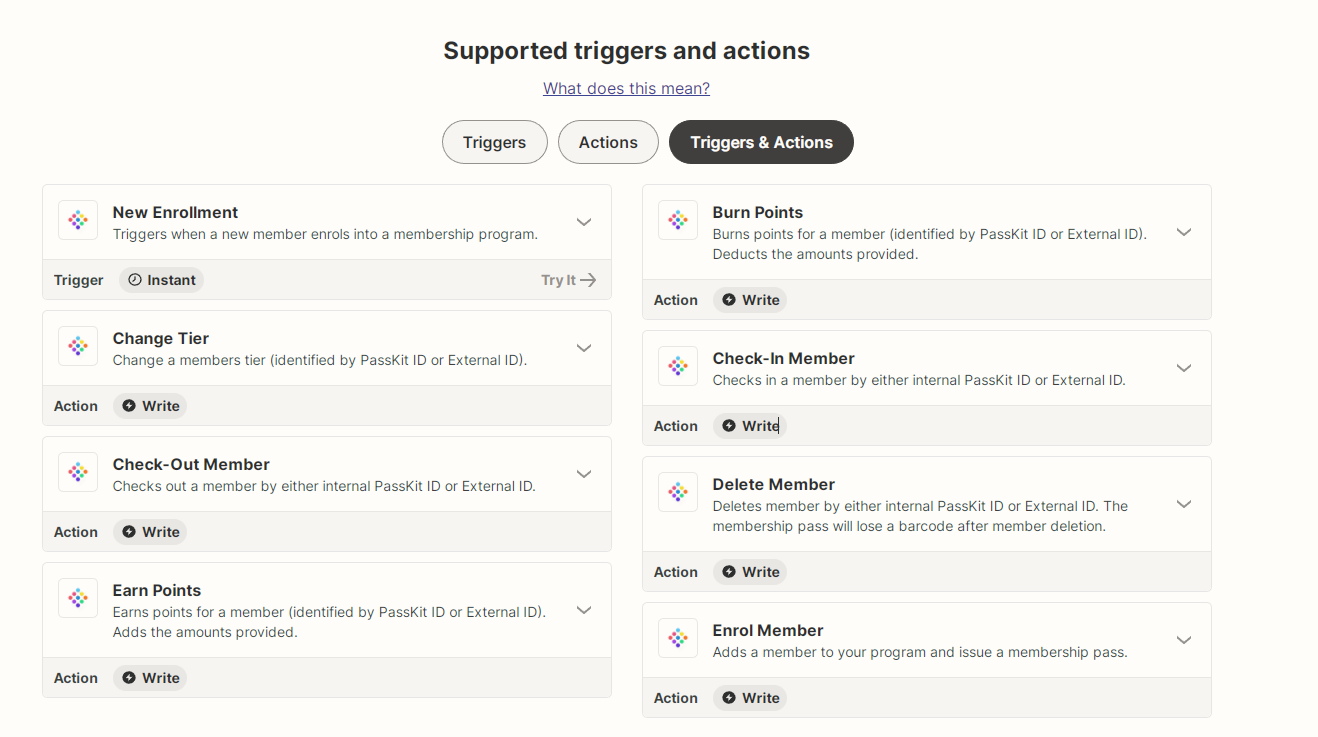Expand the New Enrollment trigger details
Viewport: 1318px width, 737px height.
click(584, 222)
